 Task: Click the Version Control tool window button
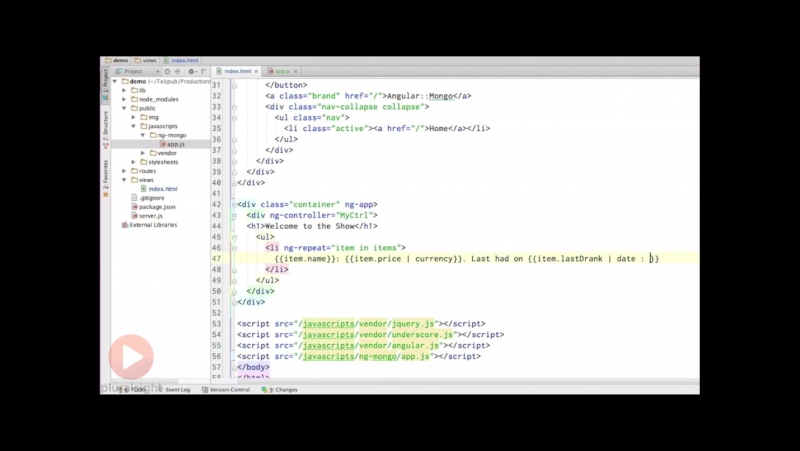click(x=226, y=389)
